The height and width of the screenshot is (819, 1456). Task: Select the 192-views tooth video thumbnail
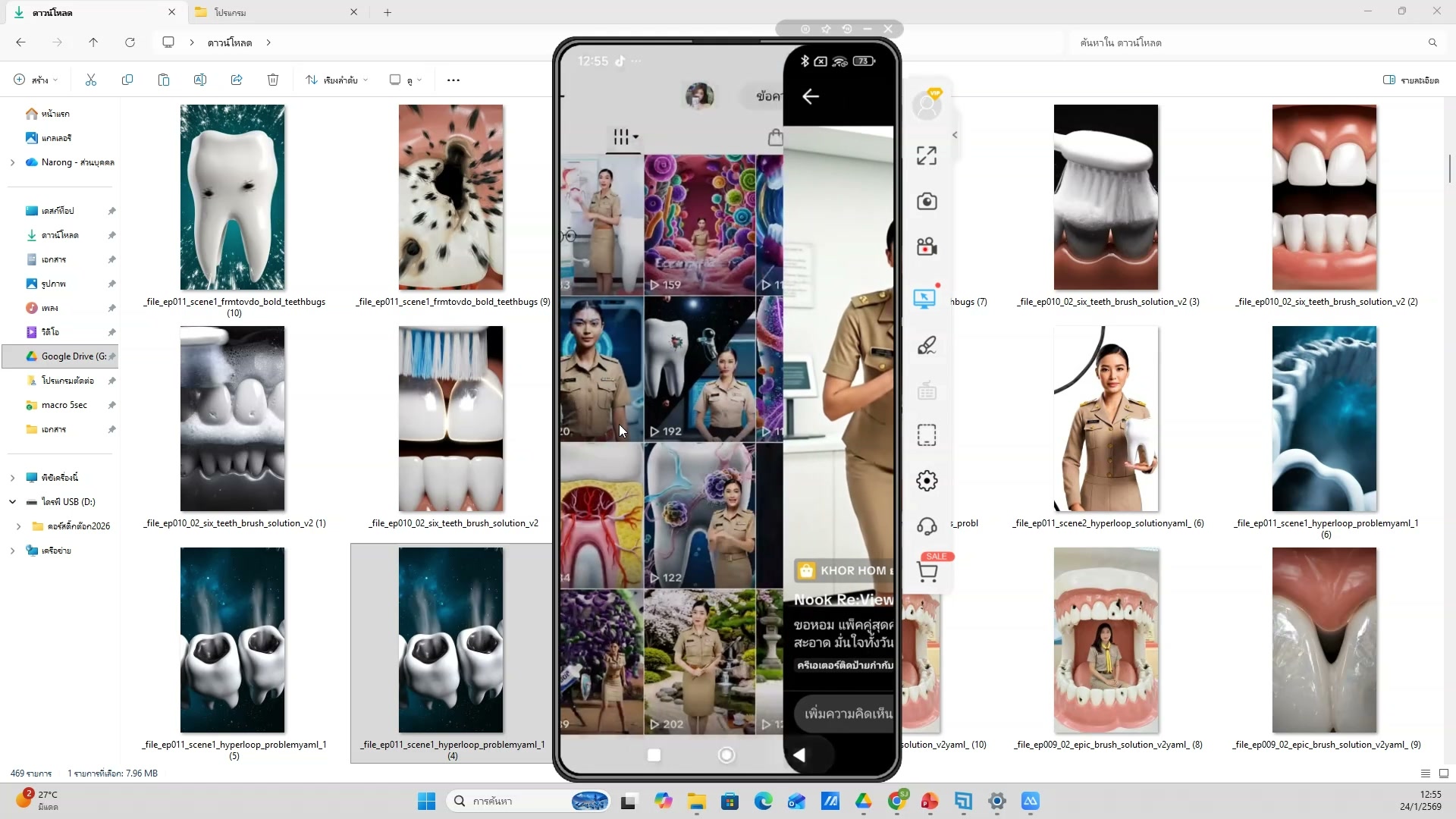coord(699,369)
